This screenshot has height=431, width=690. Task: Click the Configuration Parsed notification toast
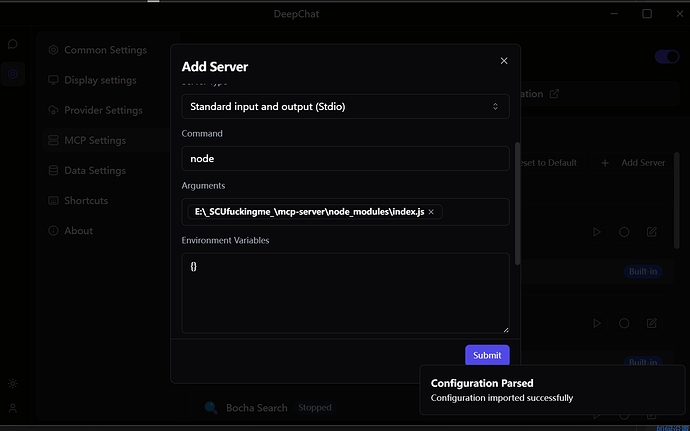click(x=552, y=390)
